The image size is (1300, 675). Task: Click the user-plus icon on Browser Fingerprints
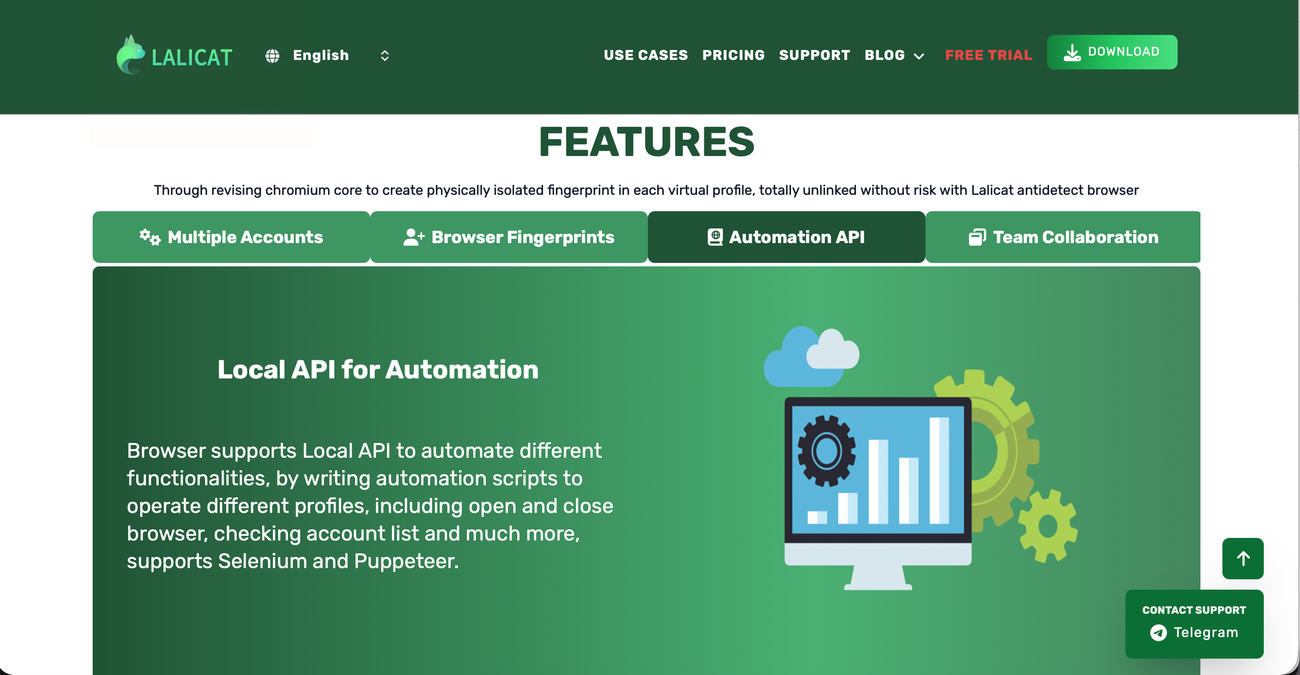point(414,237)
